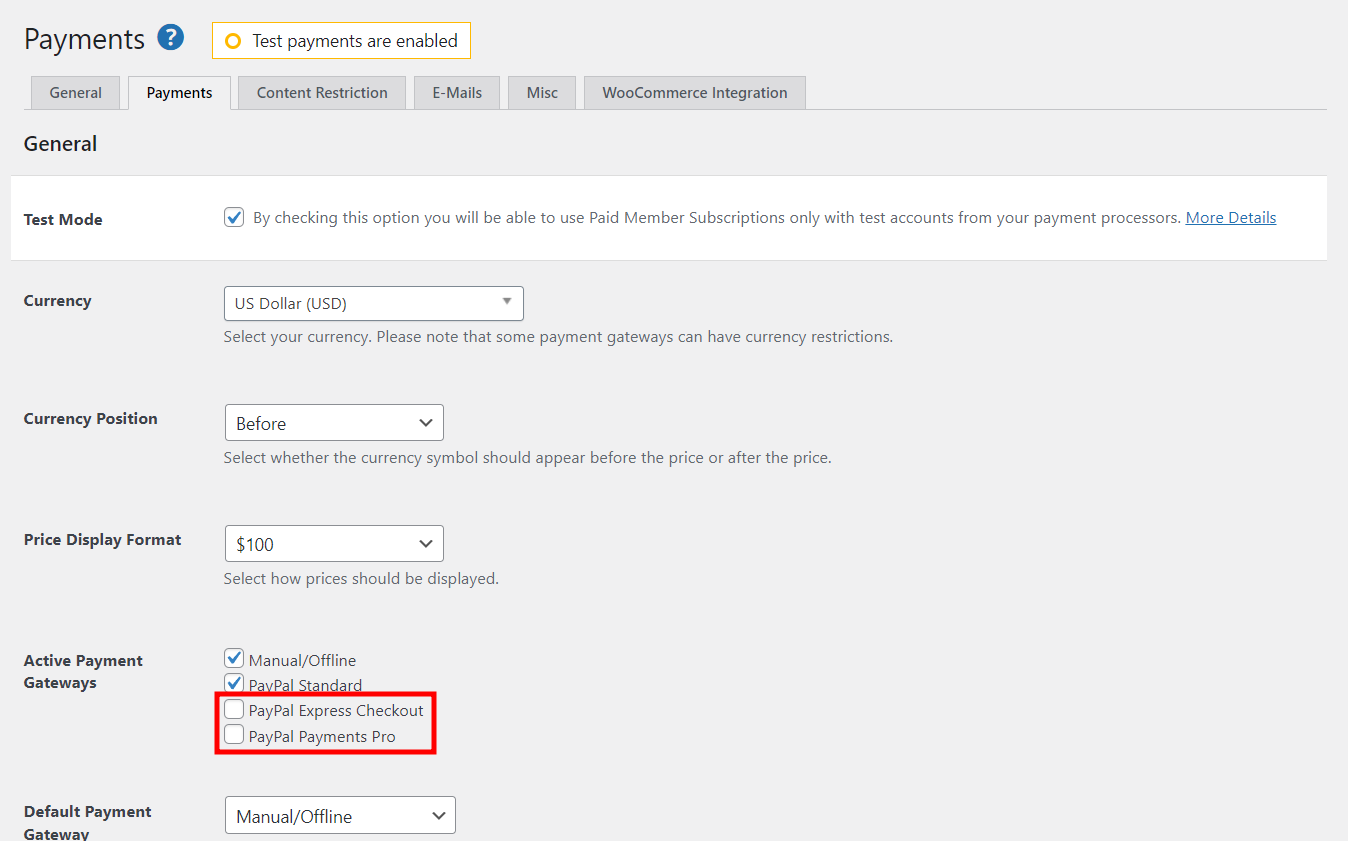Click the General section heading

click(x=60, y=144)
